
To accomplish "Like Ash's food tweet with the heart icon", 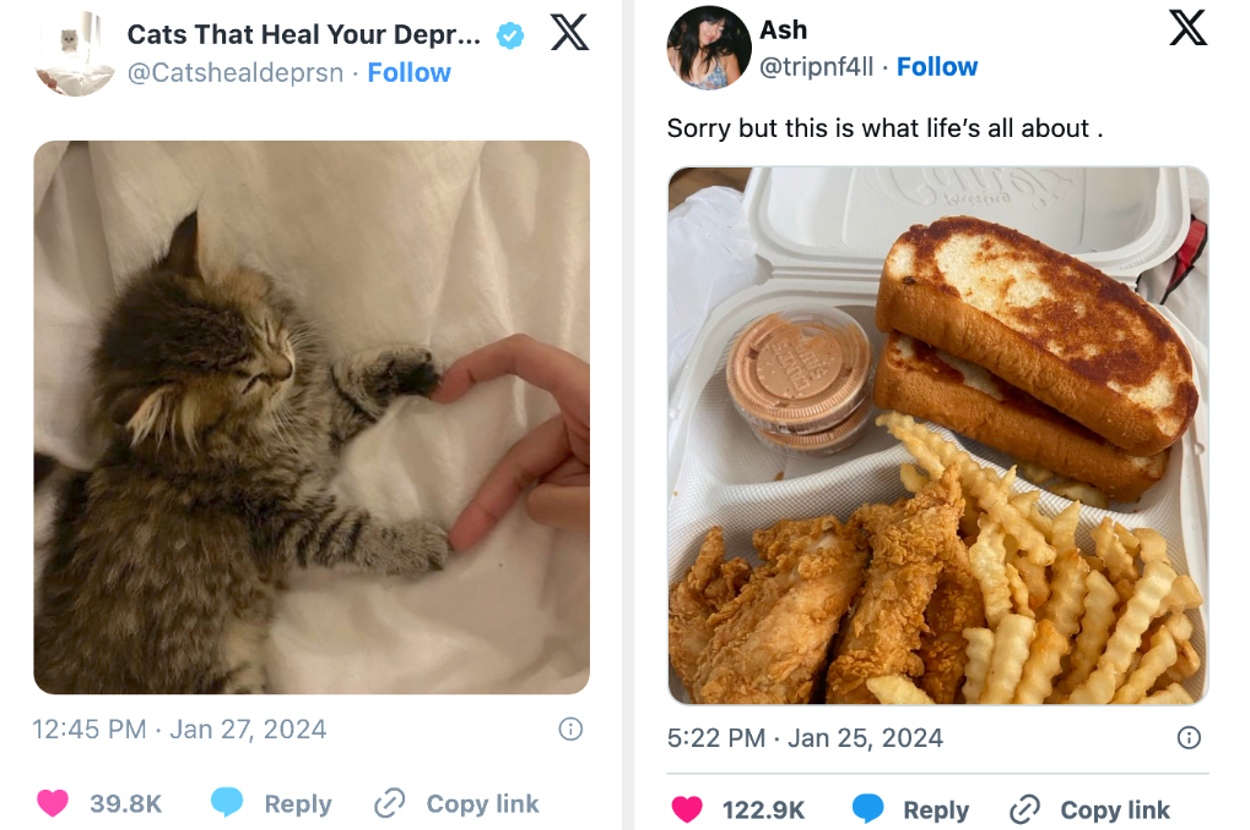I will point(687,809).
